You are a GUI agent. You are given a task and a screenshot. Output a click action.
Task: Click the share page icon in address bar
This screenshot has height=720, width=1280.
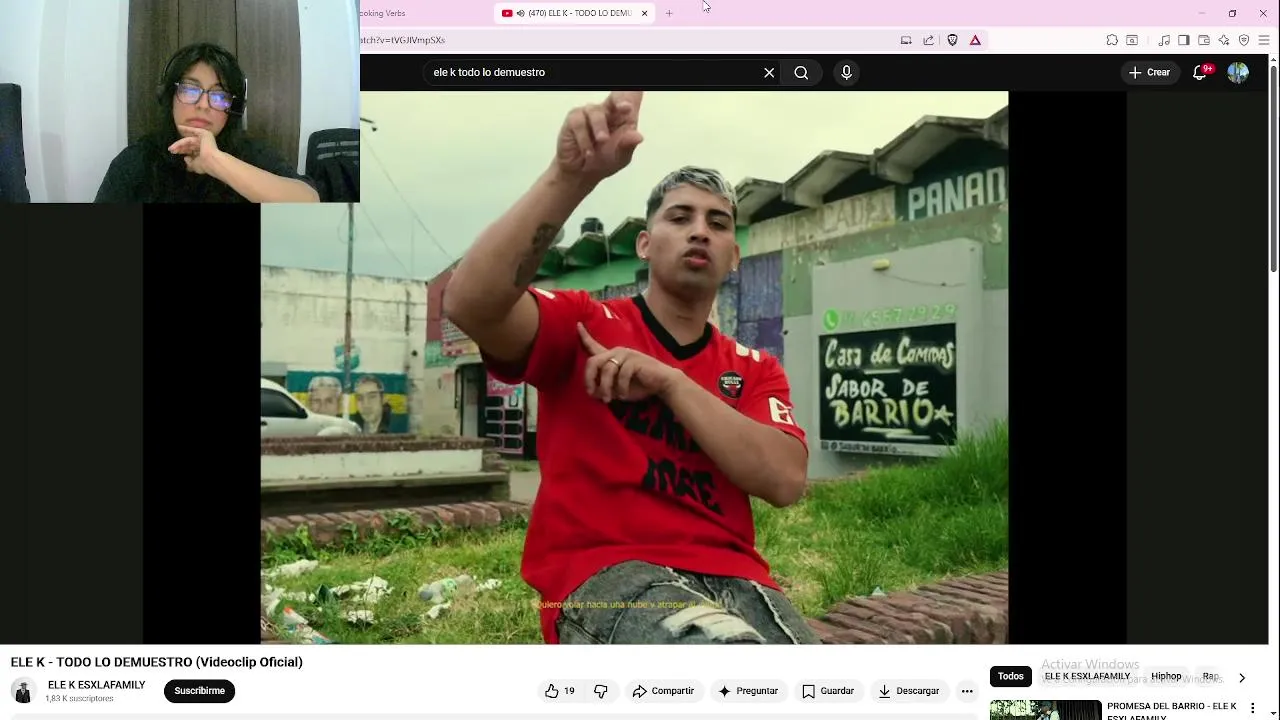[x=928, y=40]
